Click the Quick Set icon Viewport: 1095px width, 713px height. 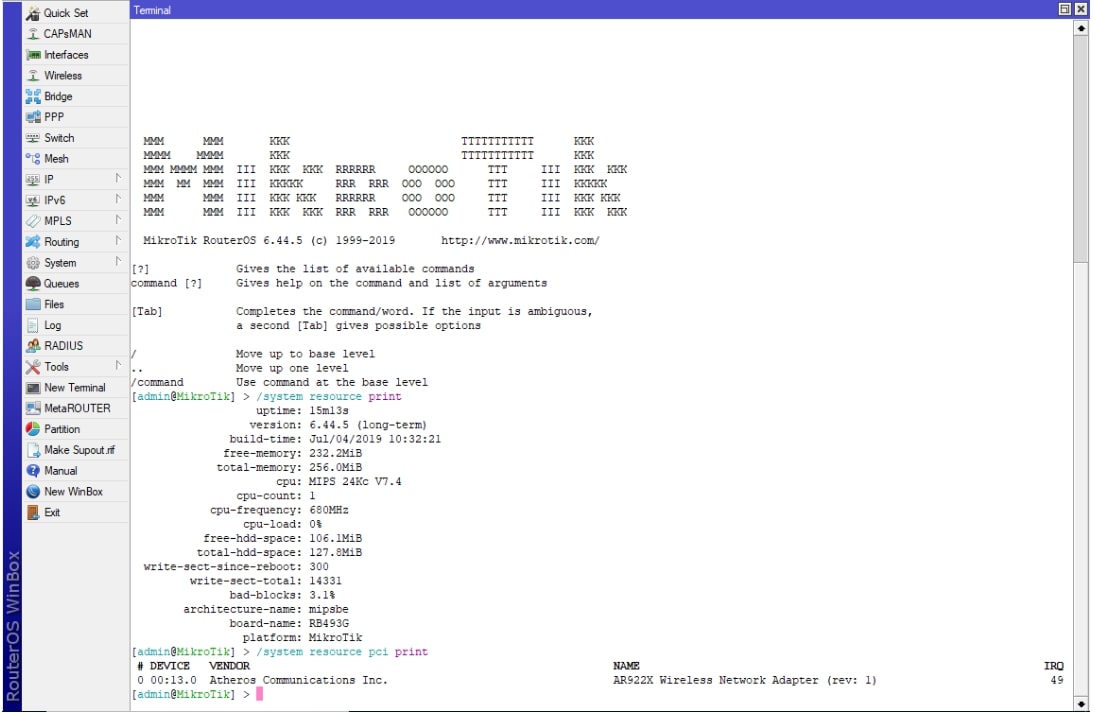click(33, 13)
